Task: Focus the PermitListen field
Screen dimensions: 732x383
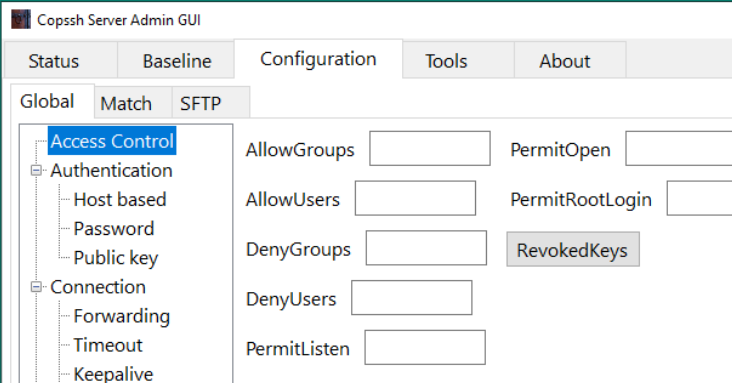Action: (425, 348)
